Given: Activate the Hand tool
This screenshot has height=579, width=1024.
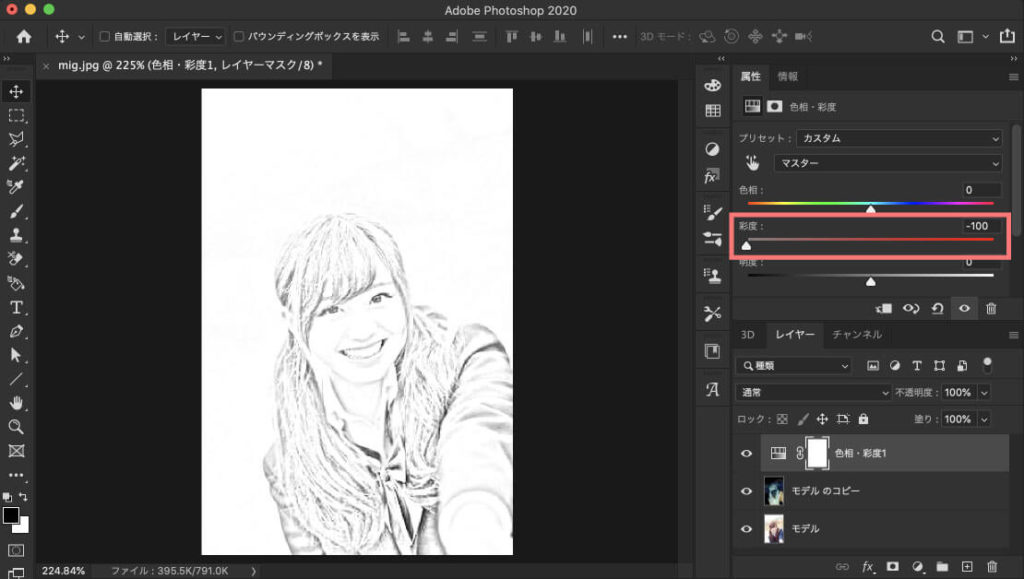Looking at the screenshot, I should 16,403.
